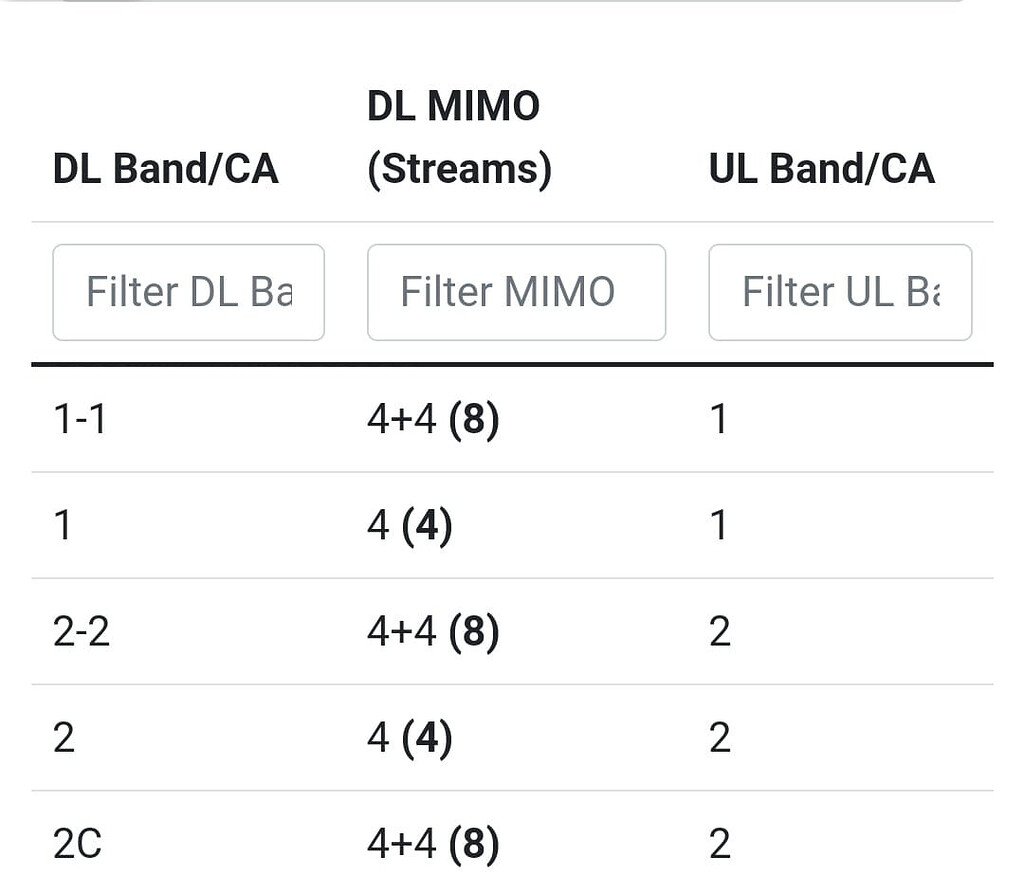
Task: Click the DL MIMO (Streams) column header
Action: (455, 135)
